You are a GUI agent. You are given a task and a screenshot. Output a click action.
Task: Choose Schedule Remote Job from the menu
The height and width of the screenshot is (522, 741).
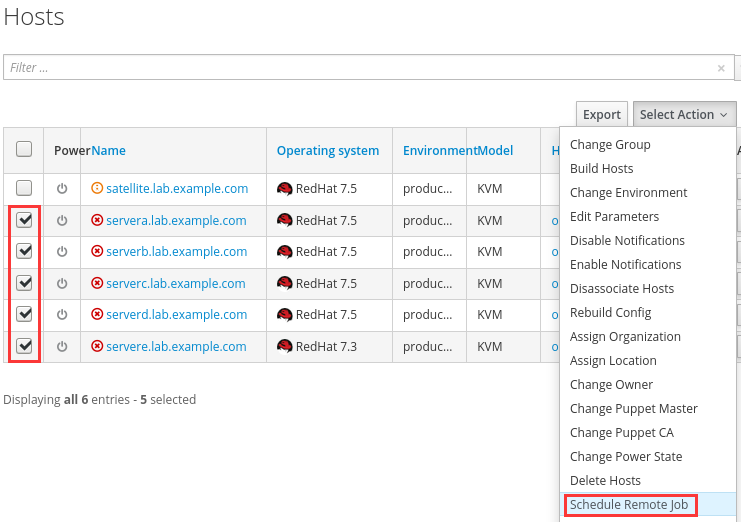pyautogui.click(x=629, y=505)
